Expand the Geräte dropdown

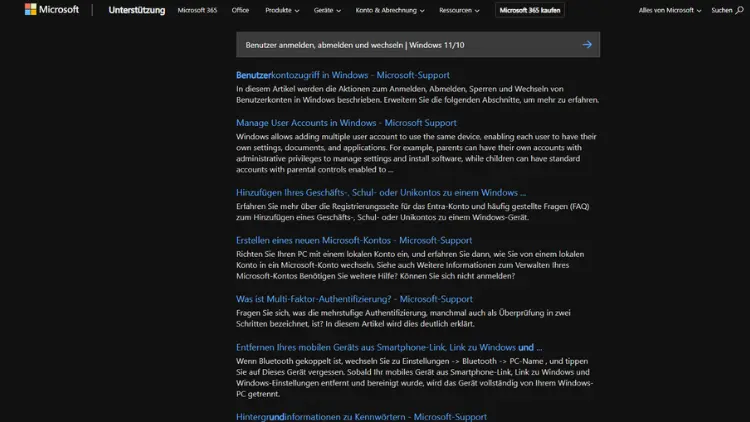[x=327, y=10]
